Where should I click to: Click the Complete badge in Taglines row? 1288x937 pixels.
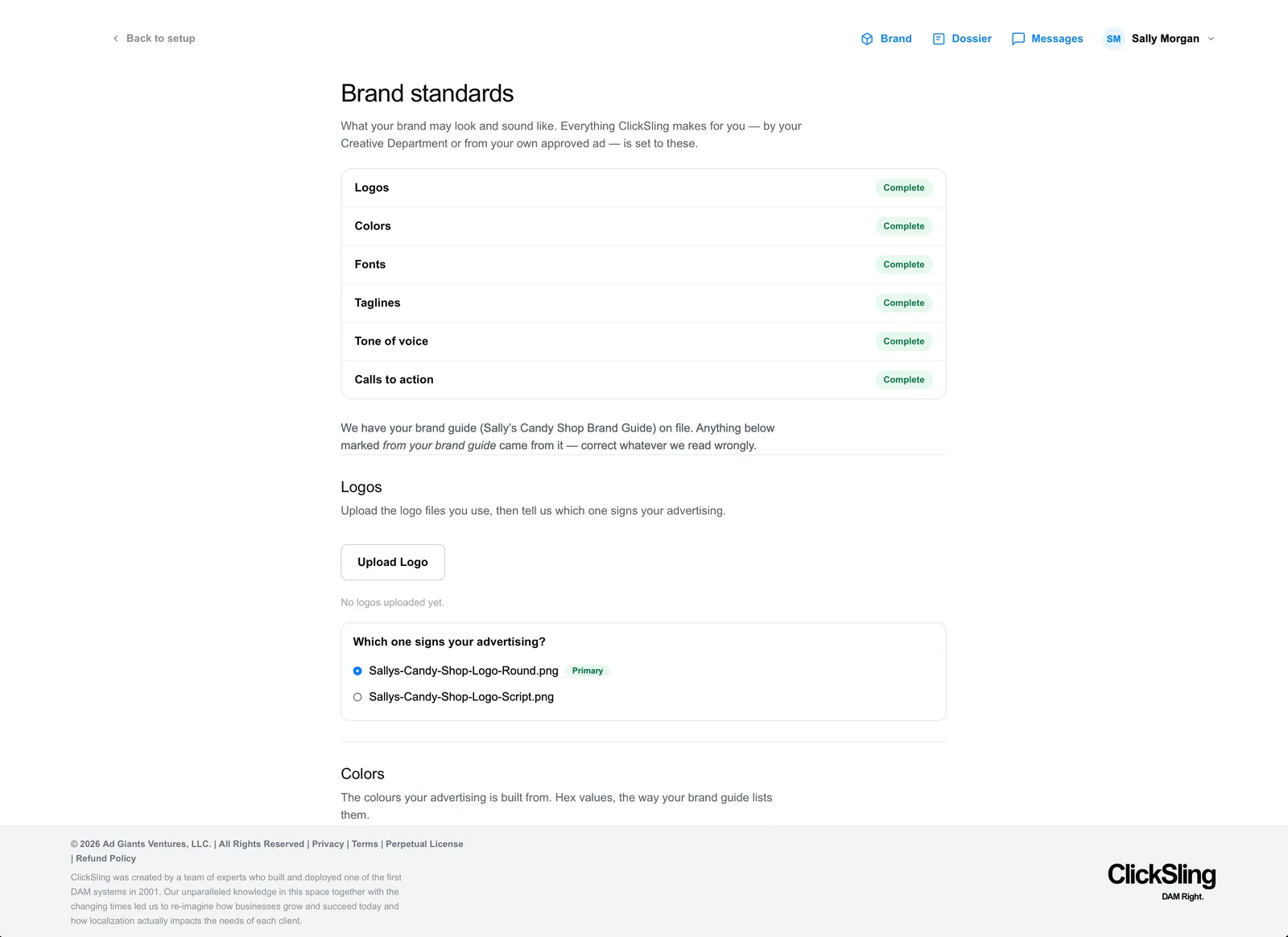904,303
